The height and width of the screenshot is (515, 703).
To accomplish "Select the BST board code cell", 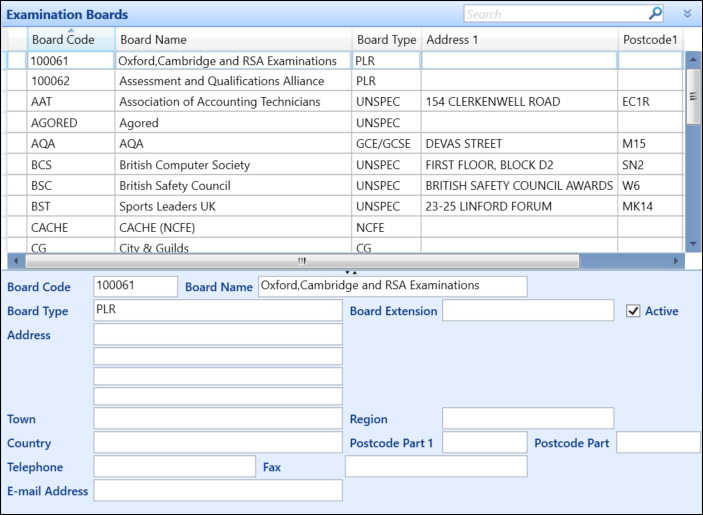I will coord(71,206).
